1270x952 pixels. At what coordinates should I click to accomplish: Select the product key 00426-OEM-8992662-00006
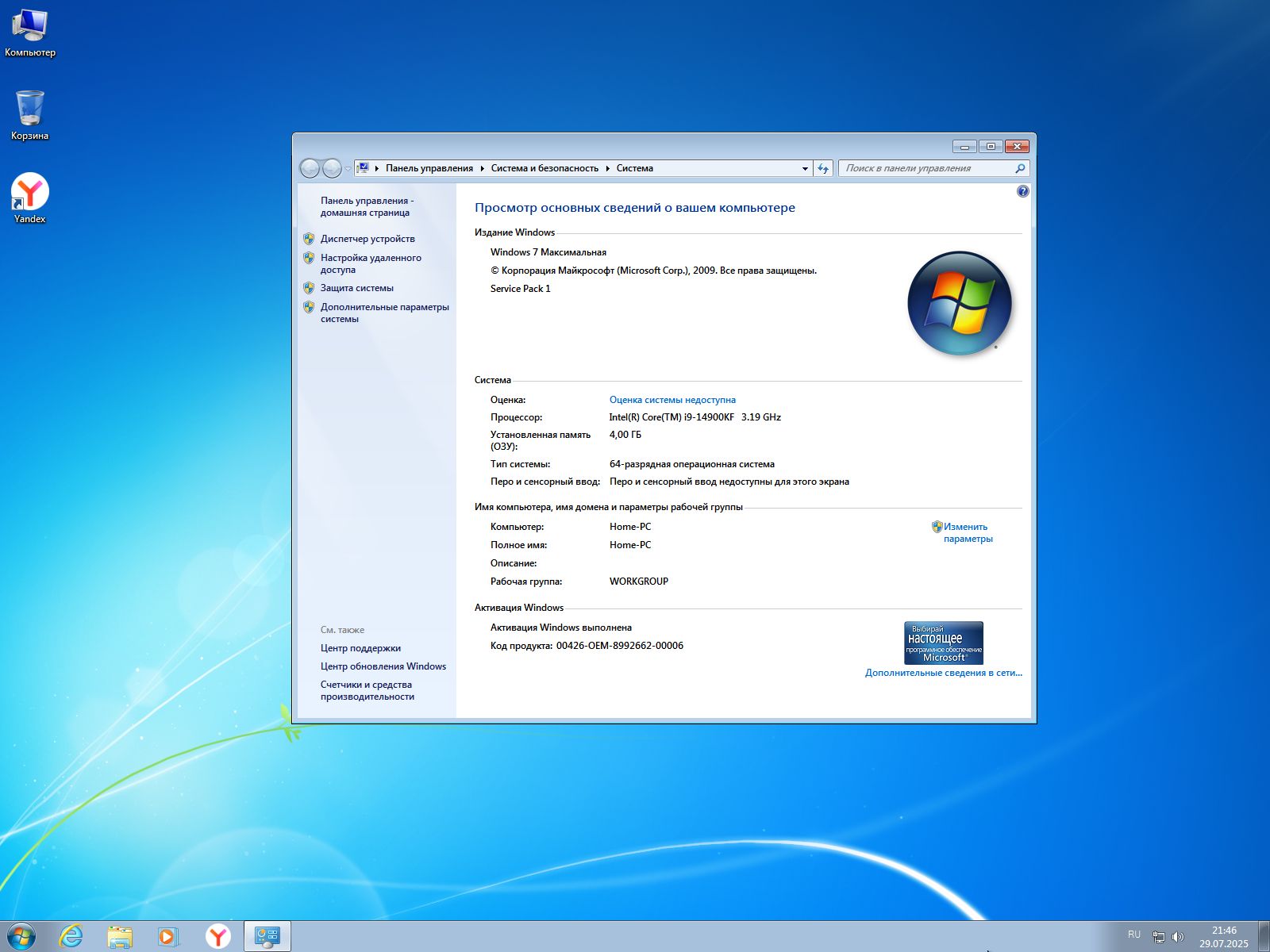(x=620, y=646)
